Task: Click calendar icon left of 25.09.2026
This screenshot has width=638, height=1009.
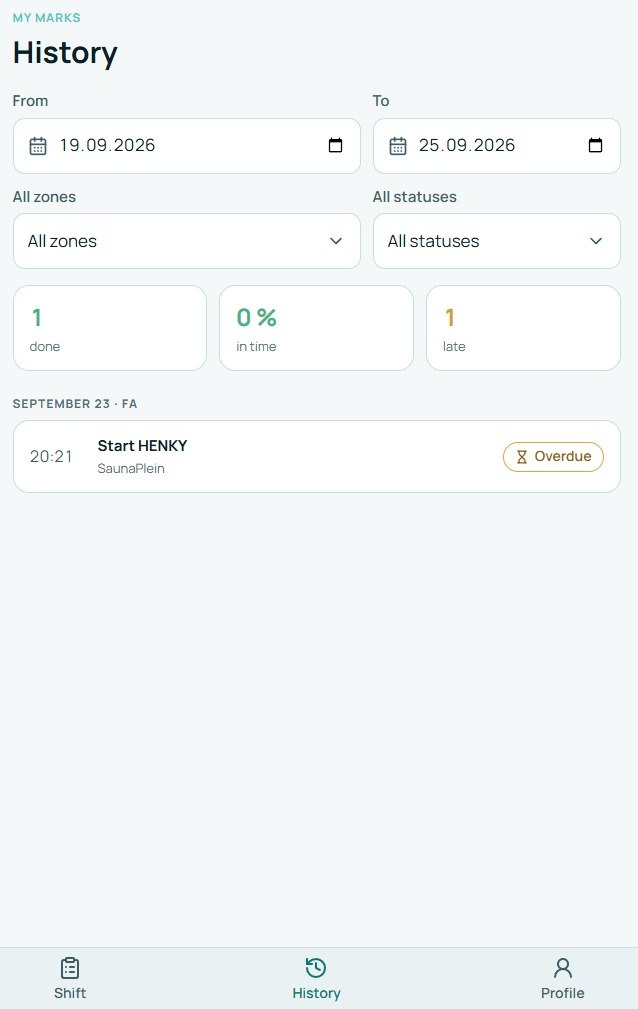Action: (398, 146)
